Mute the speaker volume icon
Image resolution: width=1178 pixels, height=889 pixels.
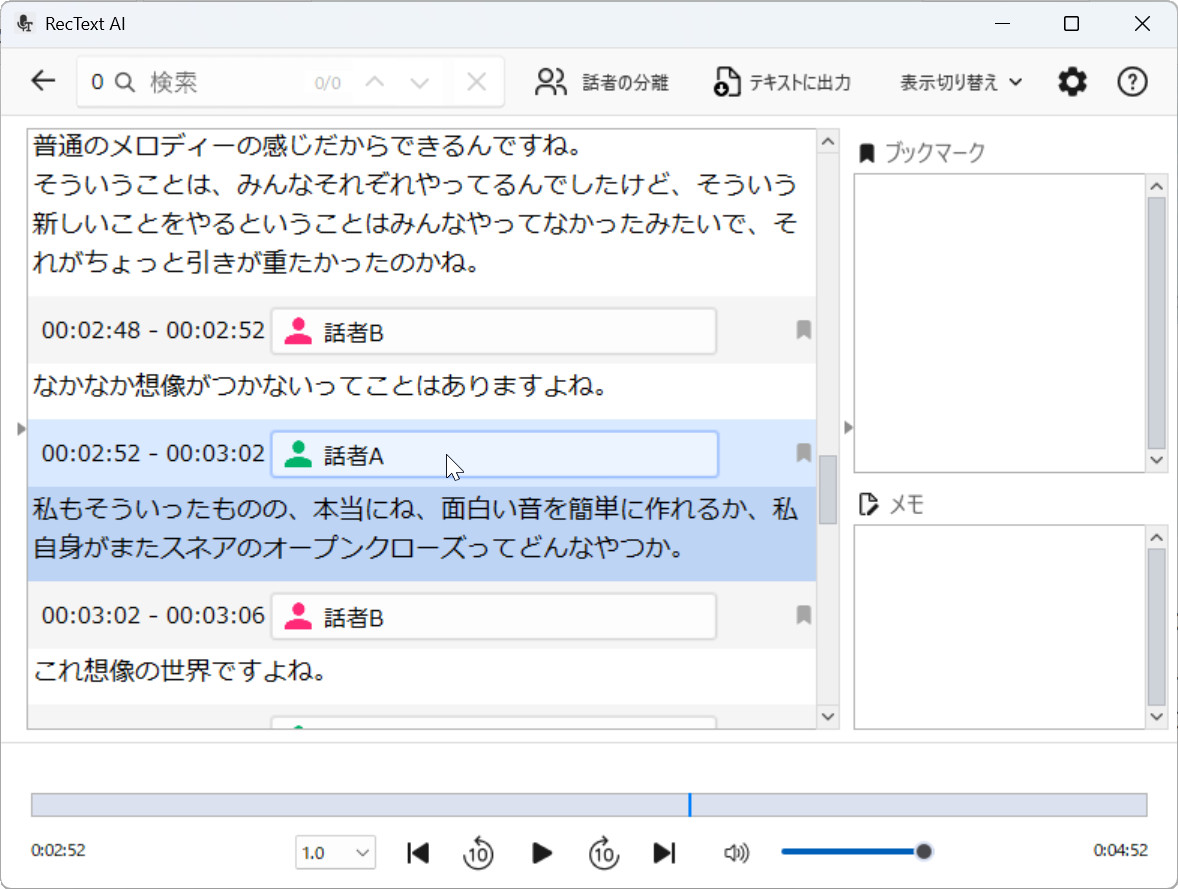(x=736, y=852)
